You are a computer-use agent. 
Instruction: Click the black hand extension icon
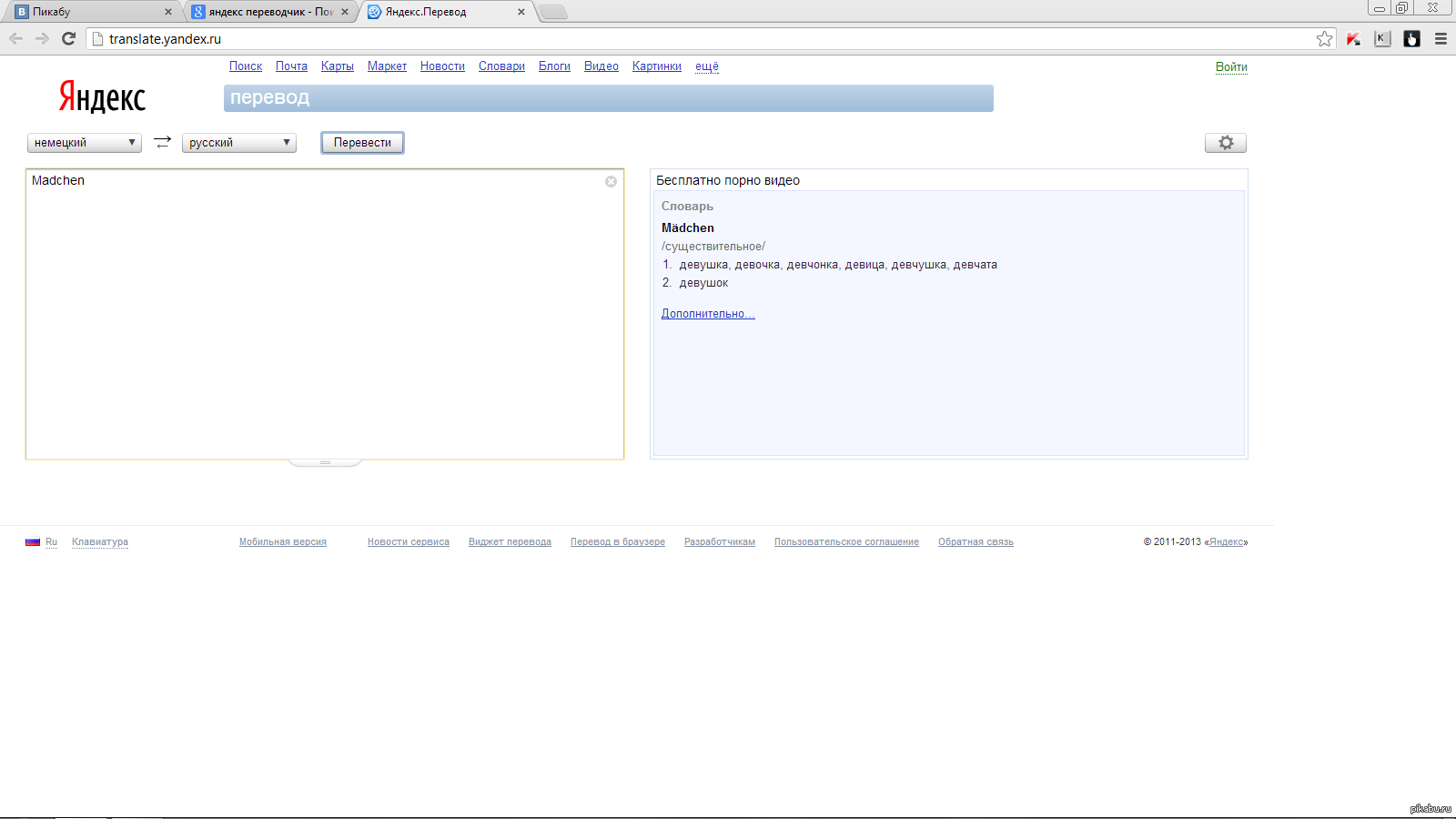click(1411, 38)
